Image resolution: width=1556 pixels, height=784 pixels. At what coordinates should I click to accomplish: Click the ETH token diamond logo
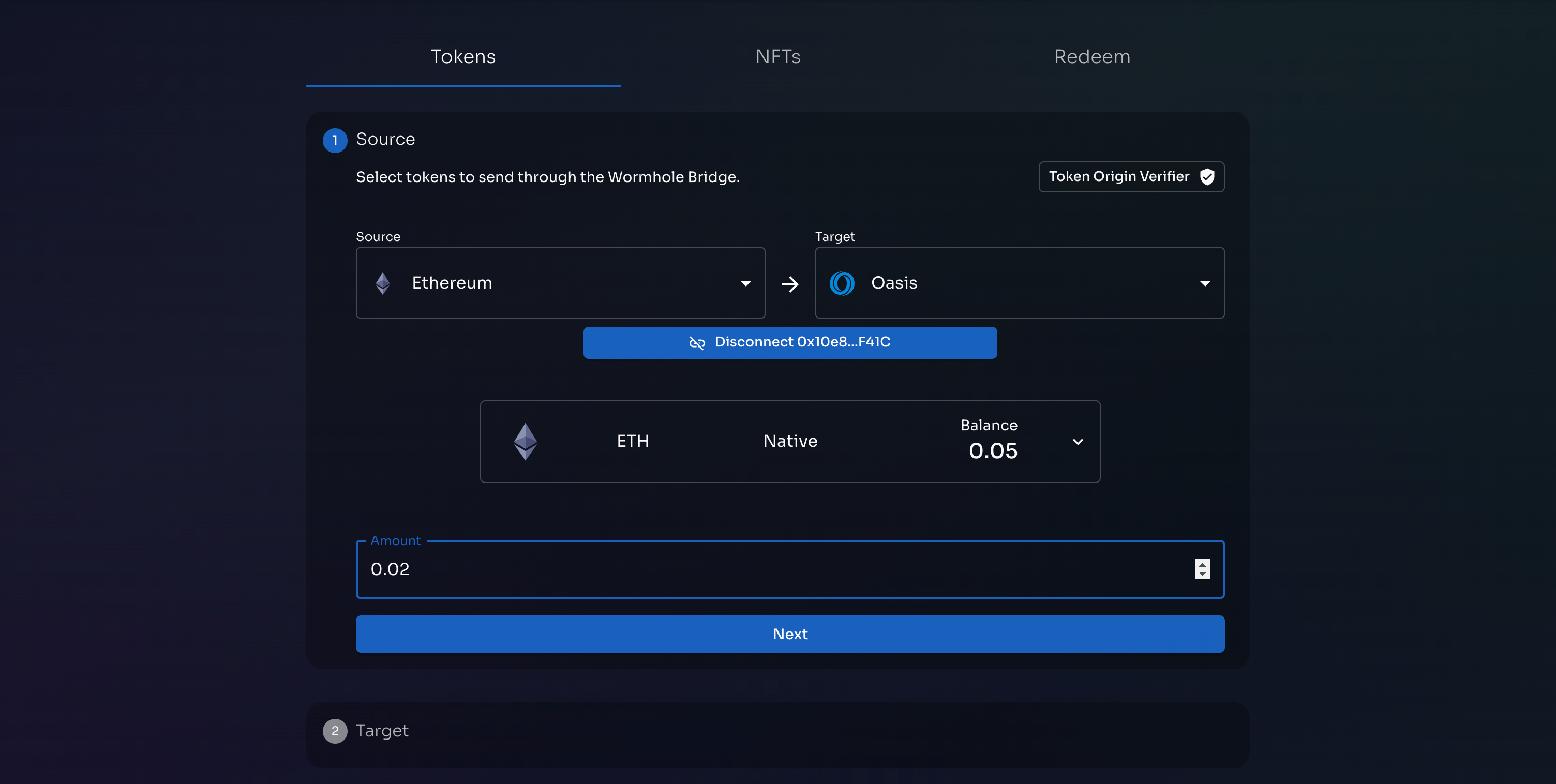(525, 441)
